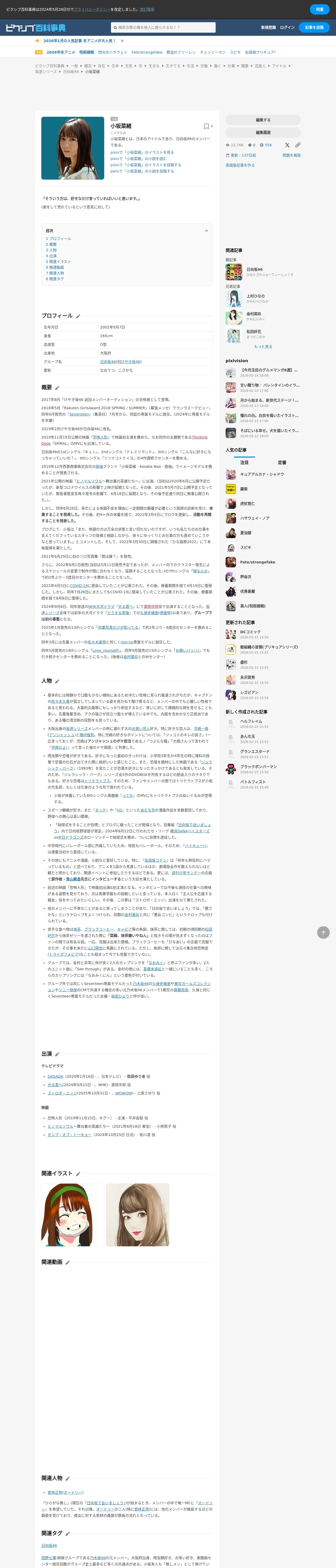Bookmark the 小坂菜緒 article
Image resolution: width=336 pixels, height=1568 pixels.
point(206,126)
